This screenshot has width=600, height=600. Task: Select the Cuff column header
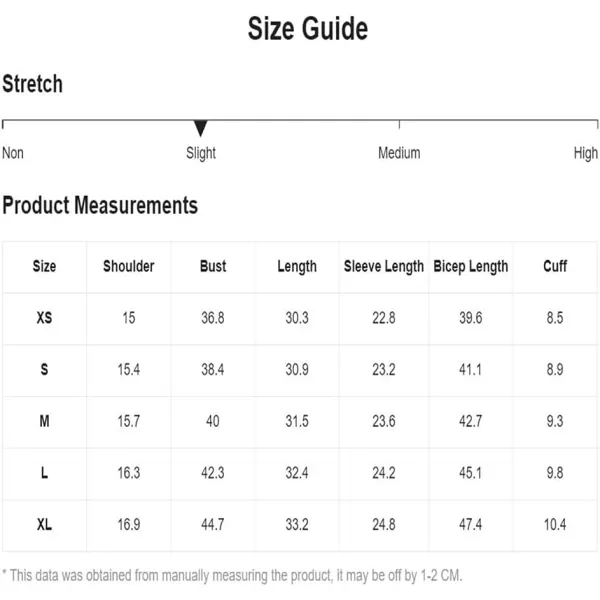coord(555,266)
